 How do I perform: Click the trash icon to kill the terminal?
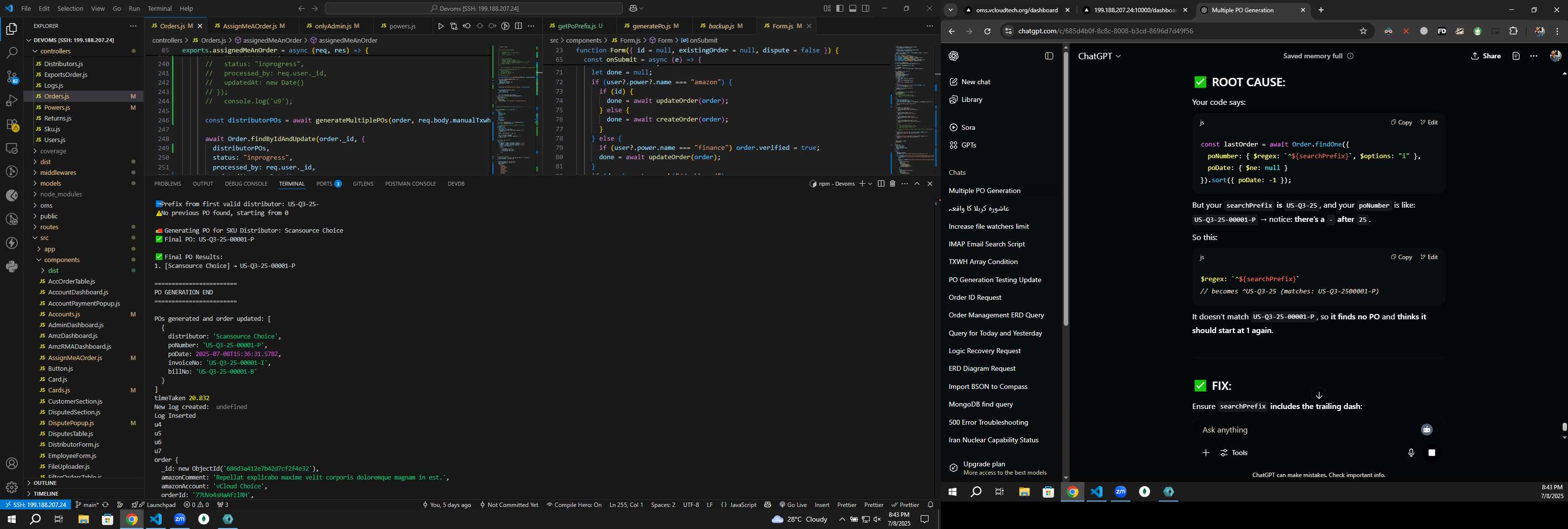892,184
